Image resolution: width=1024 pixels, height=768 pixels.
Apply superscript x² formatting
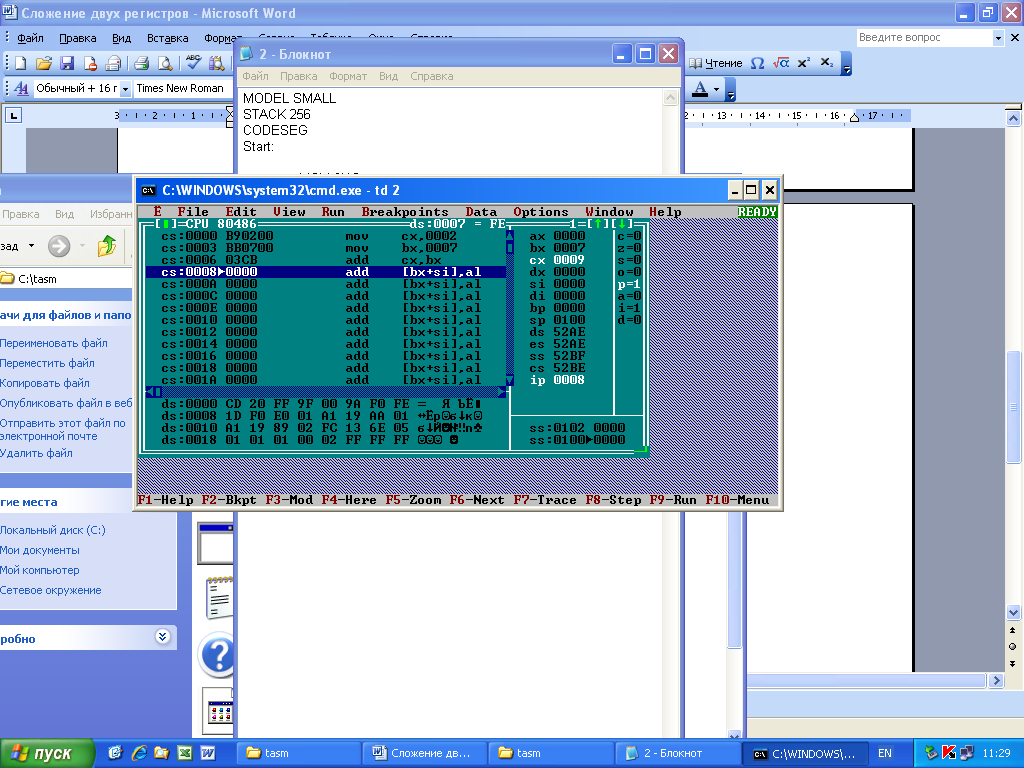pyautogui.click(x=804, y=63)
